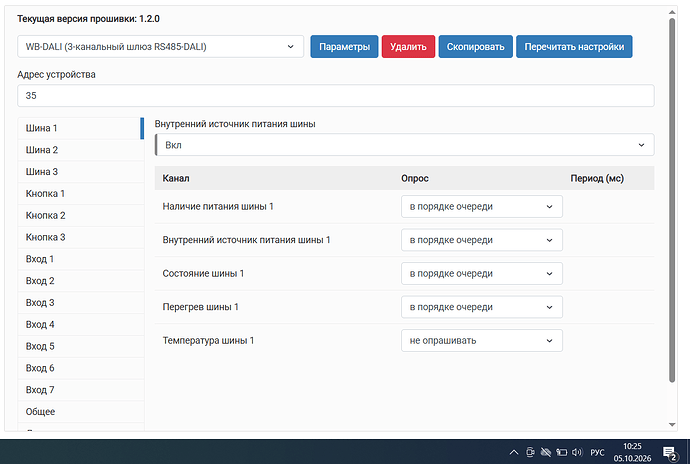Open the WB-DALI device type dropdown
Screen dimensions: 690x464
pyautogui.click(x=161, y=47)
